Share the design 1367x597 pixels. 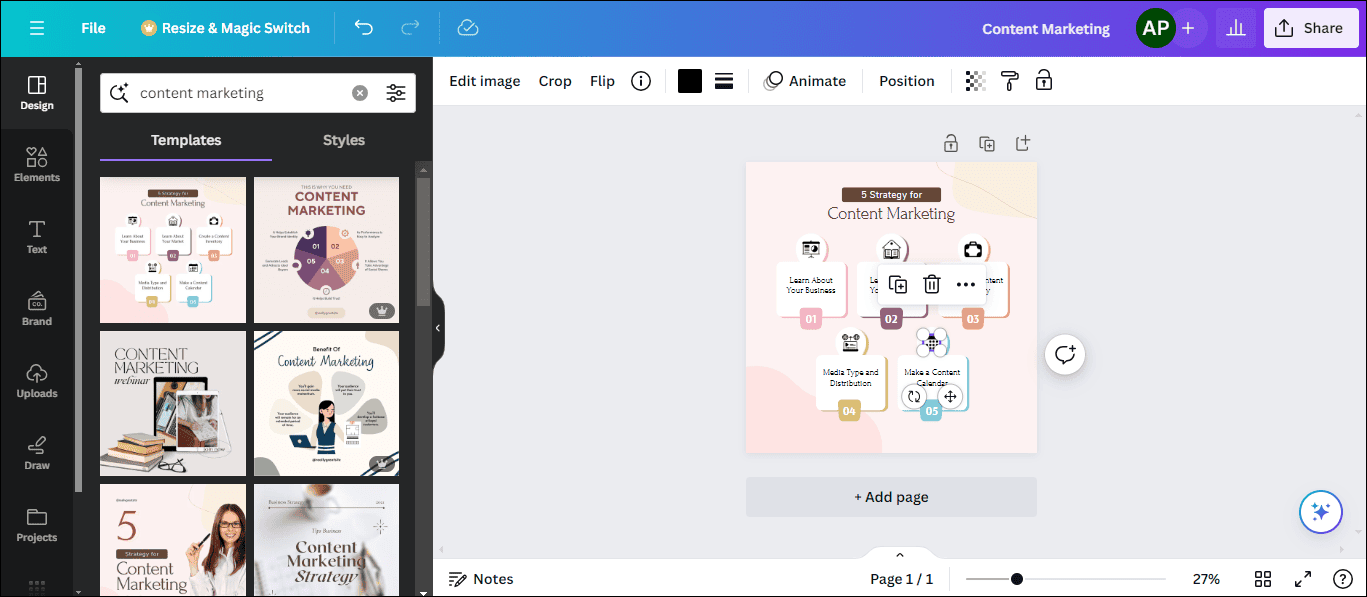(x=1311, y=28)
